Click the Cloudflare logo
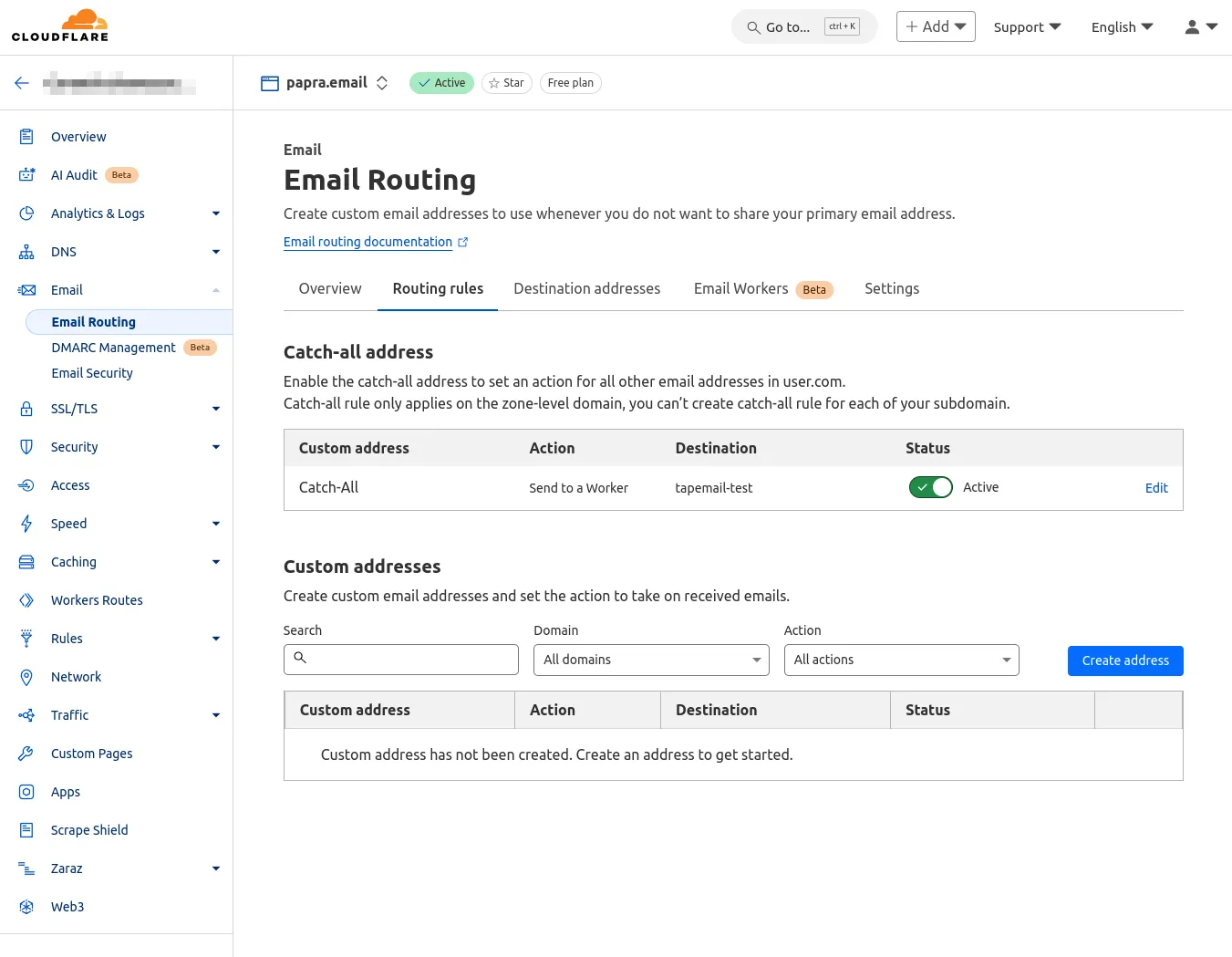Screen dimensions: 1232x957 [x=59, y=26]
